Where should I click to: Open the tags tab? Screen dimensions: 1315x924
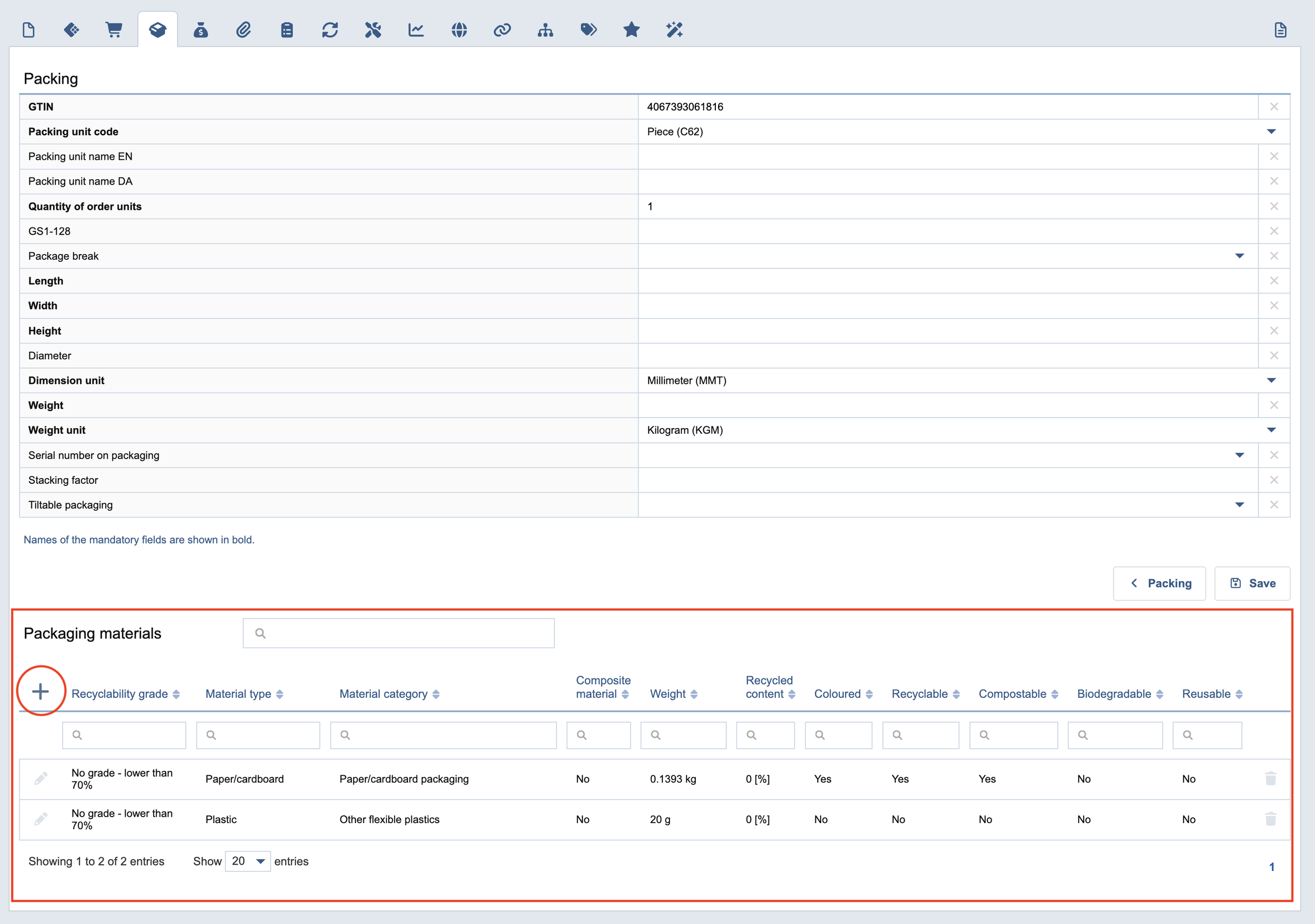[588, 30]
